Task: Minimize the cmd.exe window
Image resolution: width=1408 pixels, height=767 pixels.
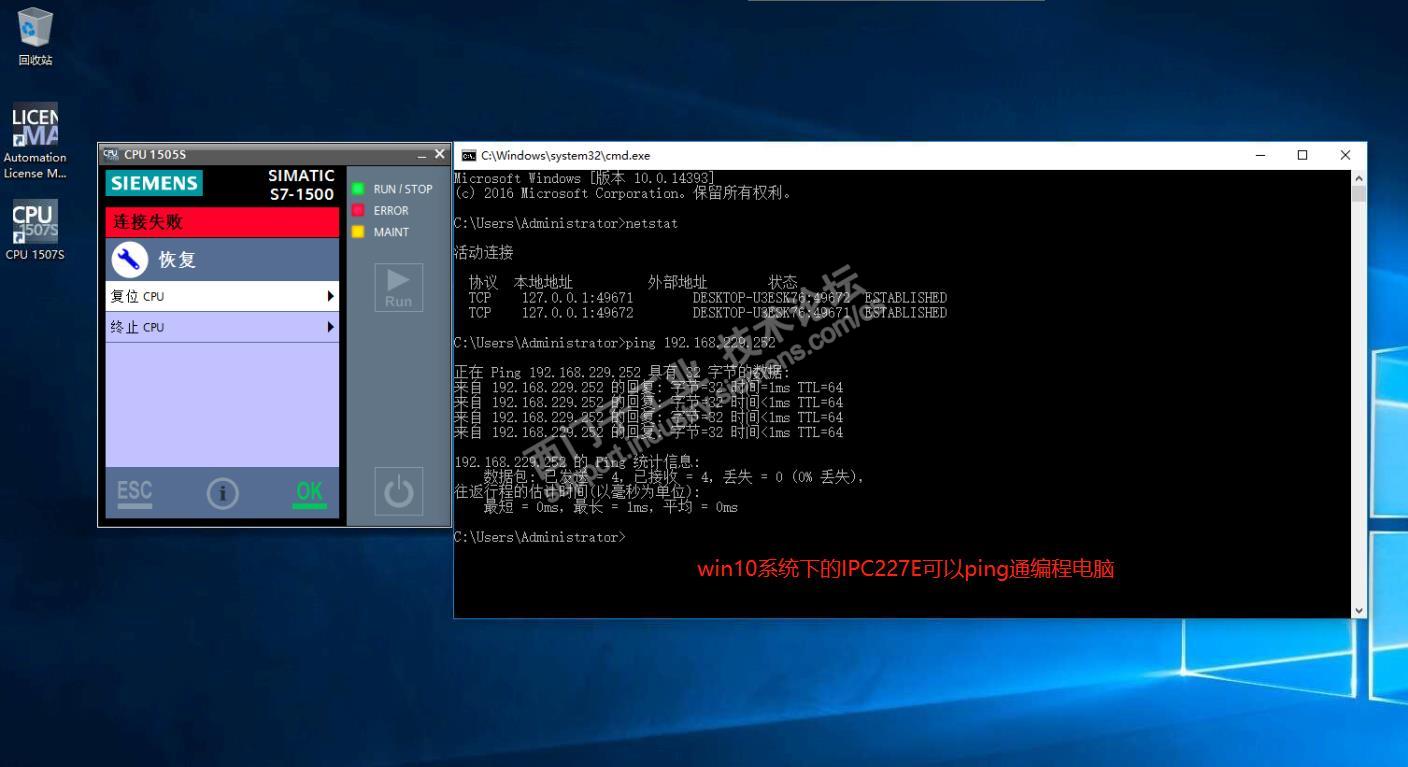Action: click(x=1260, y=155)
